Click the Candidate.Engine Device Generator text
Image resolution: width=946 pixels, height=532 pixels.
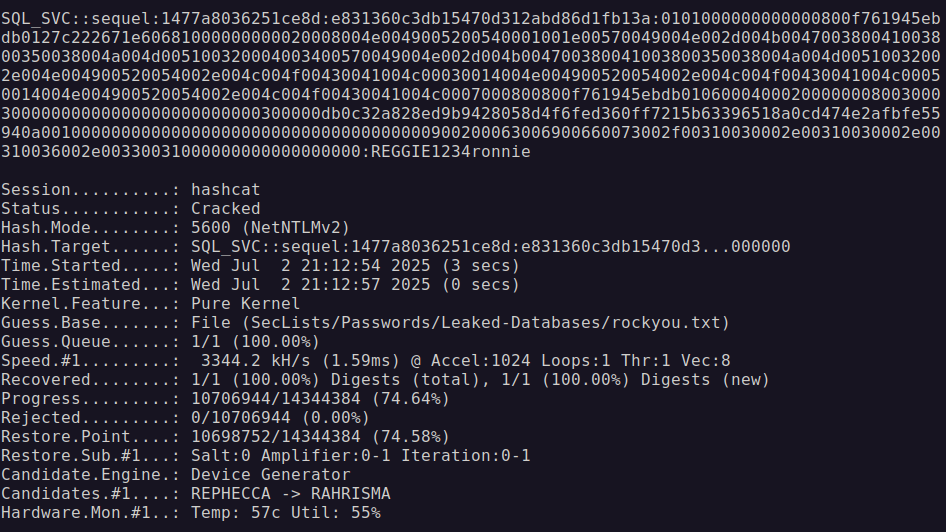(x=270, y=475)
